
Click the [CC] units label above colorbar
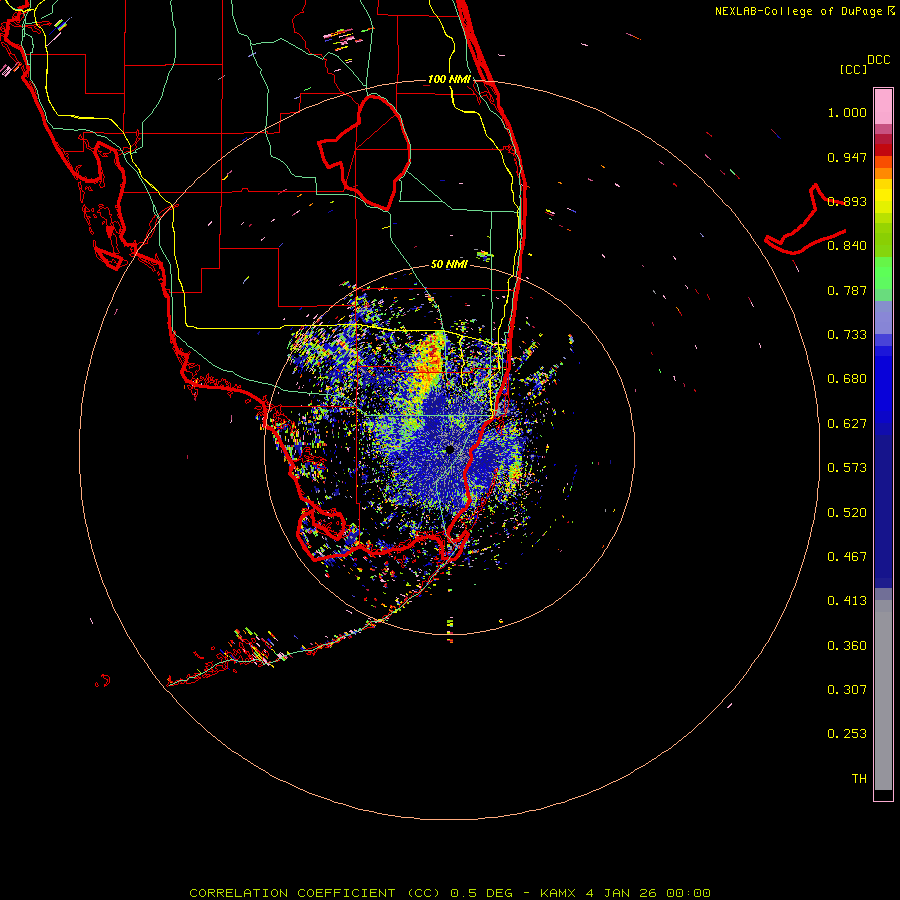tap(853, 69)
